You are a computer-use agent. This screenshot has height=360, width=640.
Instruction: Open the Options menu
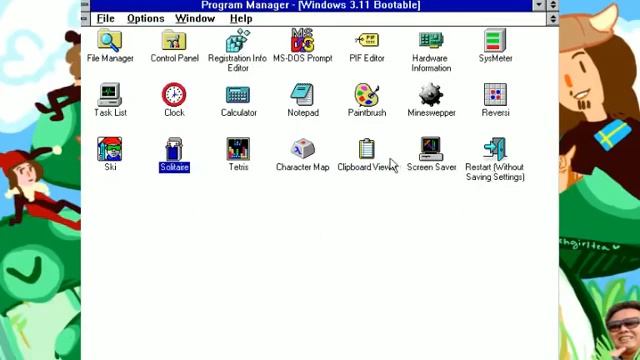(146, 19)
